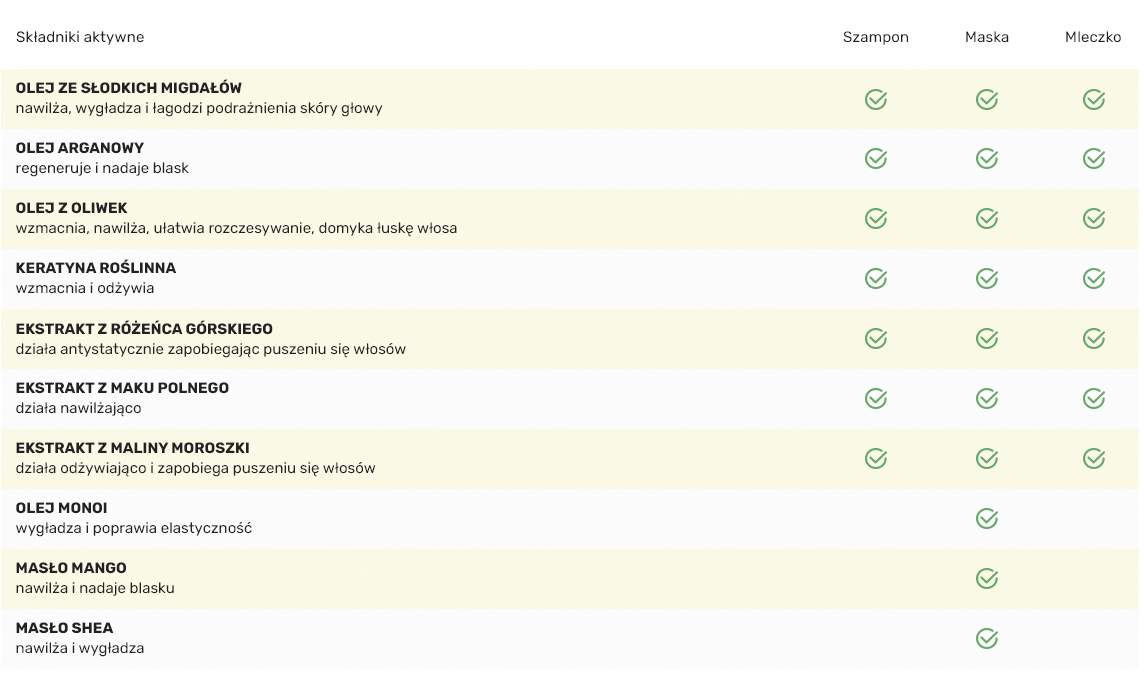
Task: Click Maska checkmark for Olej monoi
Action: click(x=987, y=519)
